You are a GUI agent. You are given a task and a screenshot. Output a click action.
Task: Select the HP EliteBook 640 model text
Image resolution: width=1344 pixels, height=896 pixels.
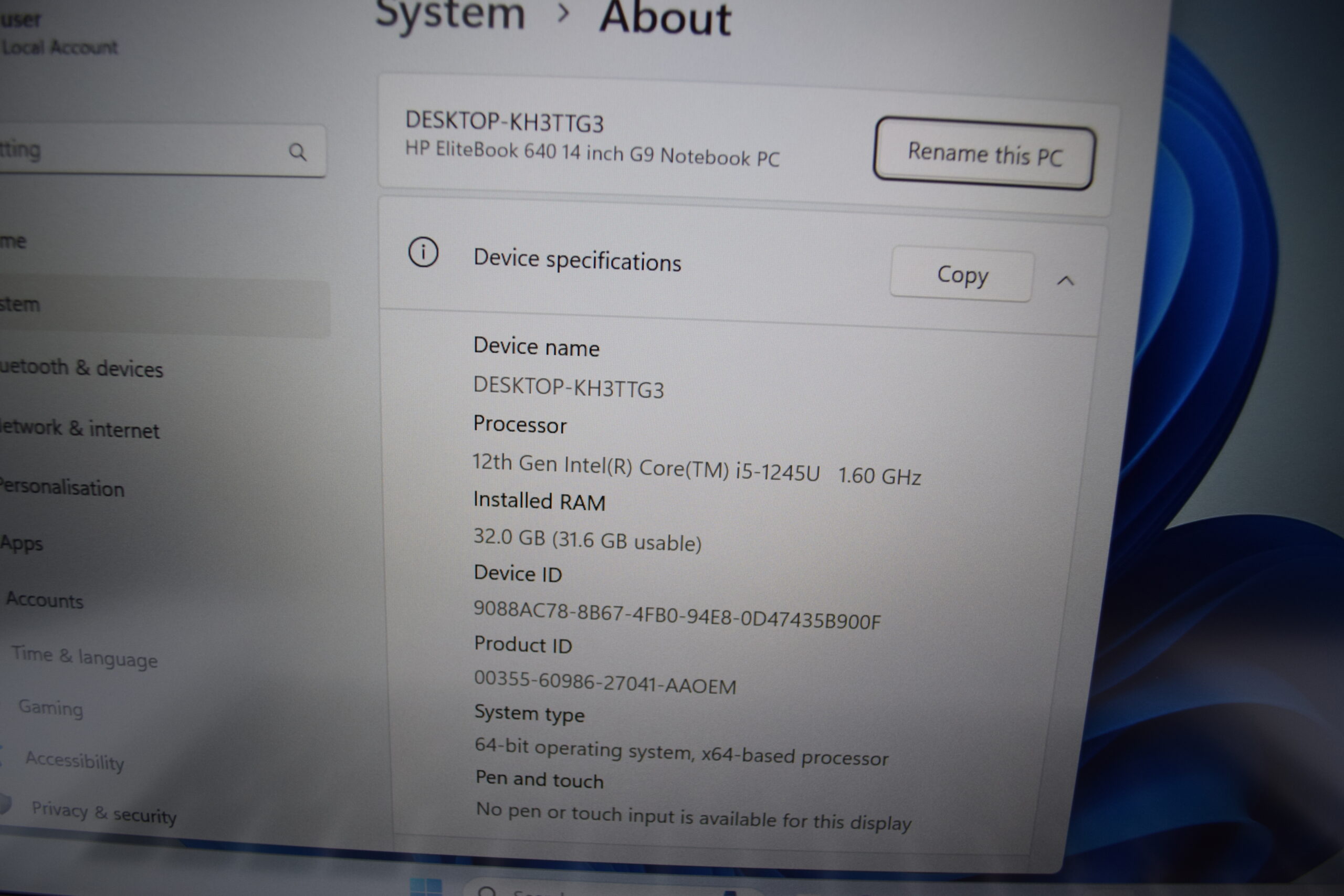(x=592, y=153)
